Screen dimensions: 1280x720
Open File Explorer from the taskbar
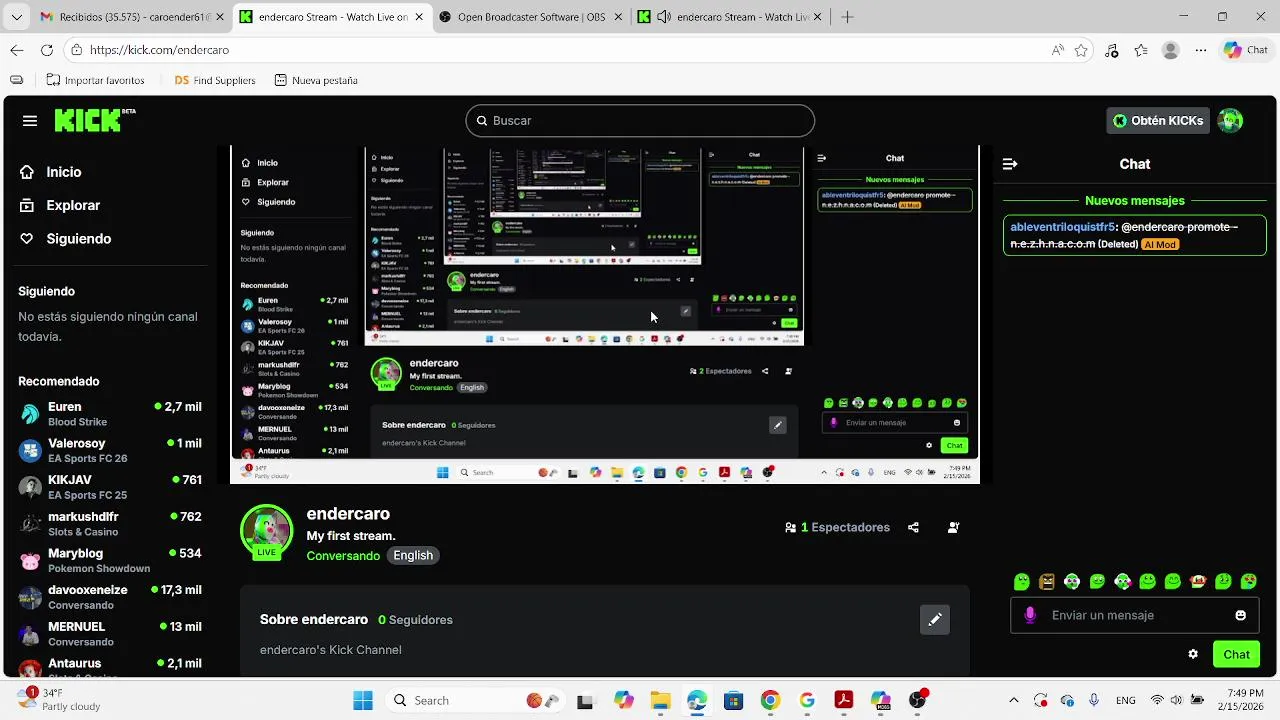click(660, 700)
